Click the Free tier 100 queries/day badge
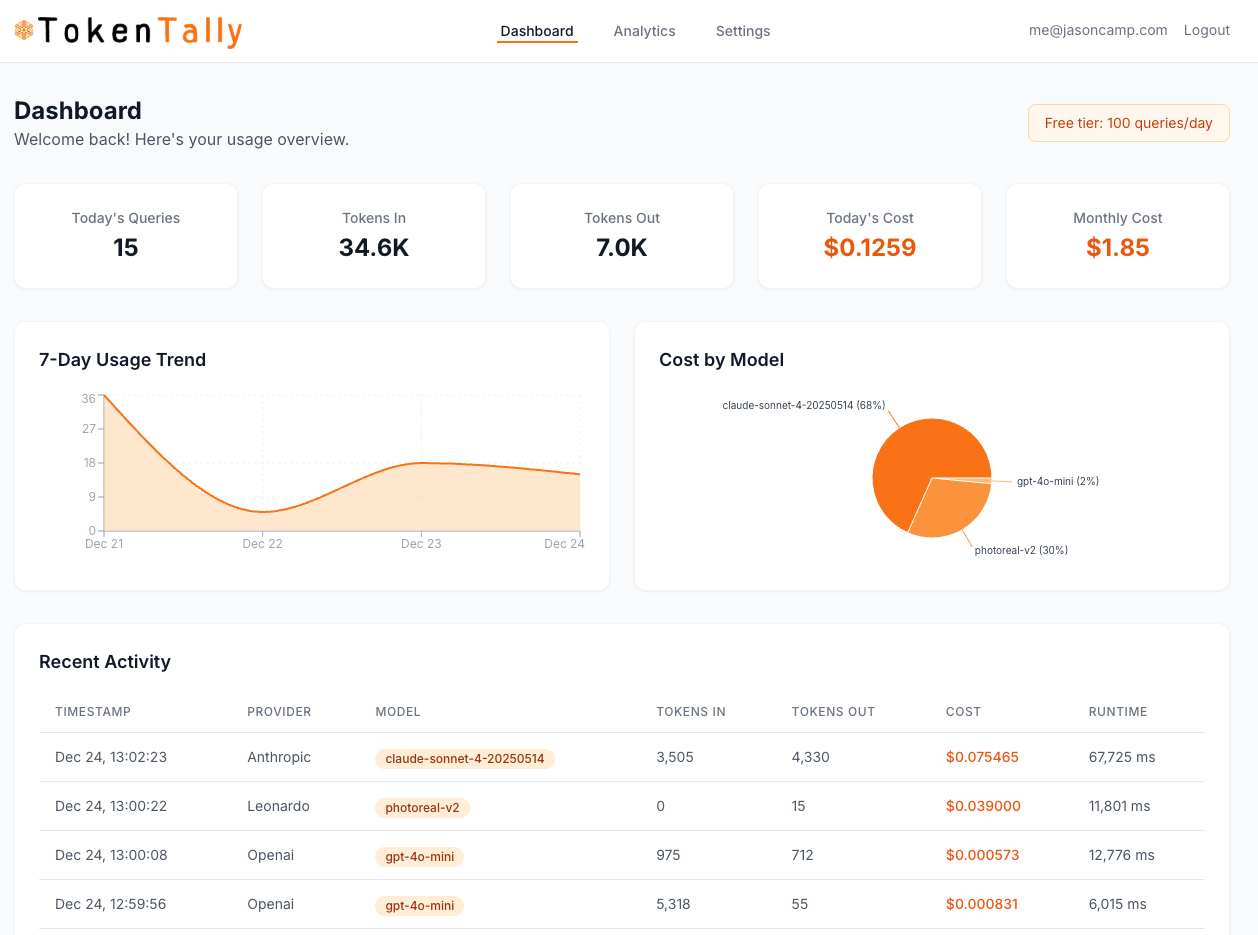The height and width of the screenshot is (935, 1258). pos(1128,122)
